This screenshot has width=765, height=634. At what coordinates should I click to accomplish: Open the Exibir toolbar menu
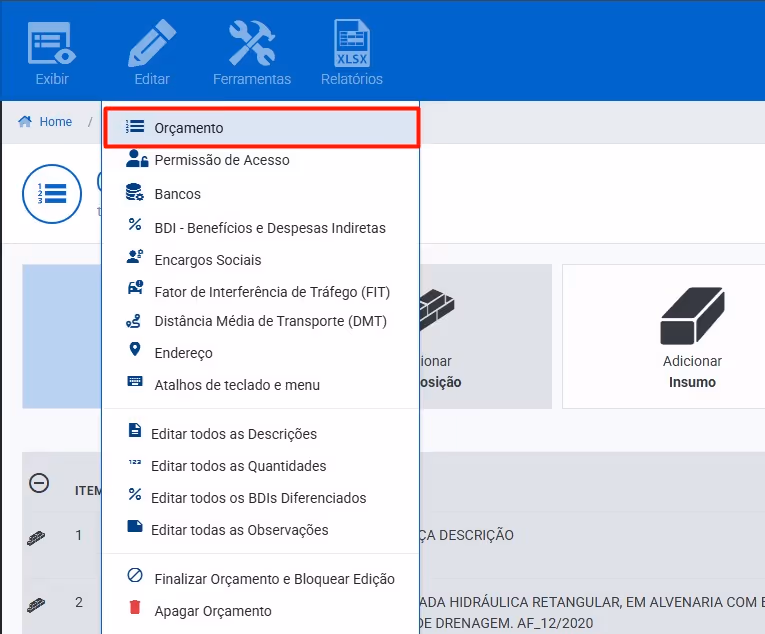[x=52, y=54]
